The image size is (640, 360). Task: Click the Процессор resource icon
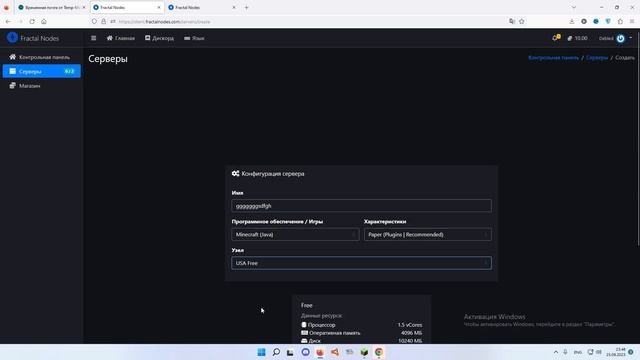pos(304,325)
